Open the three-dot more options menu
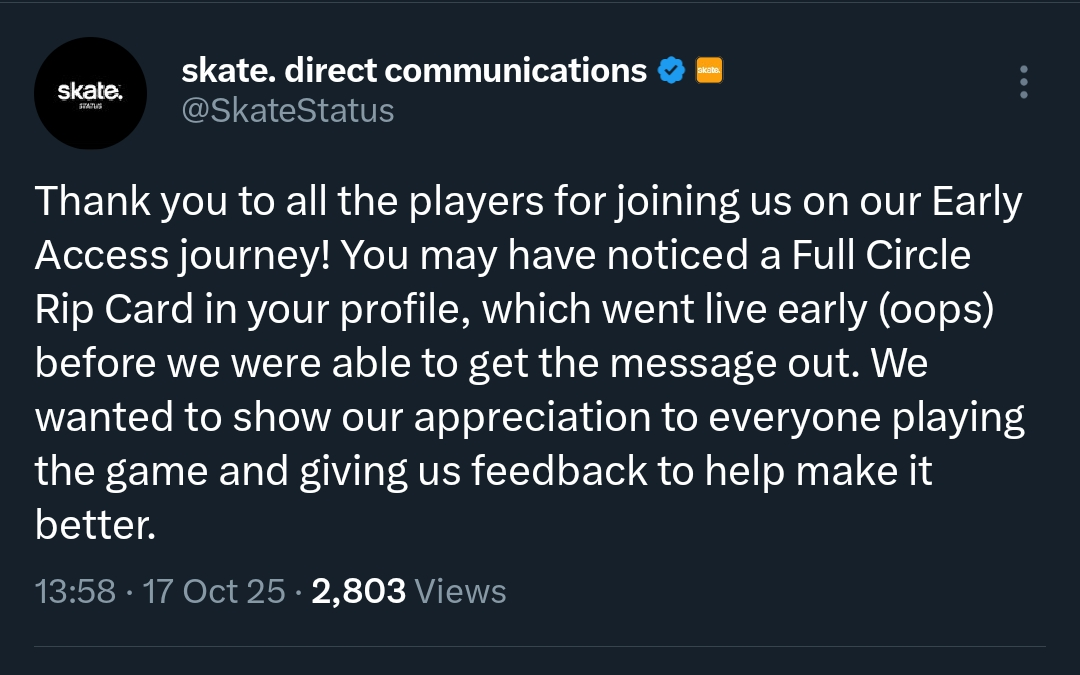 click(x=1023, y=82)
